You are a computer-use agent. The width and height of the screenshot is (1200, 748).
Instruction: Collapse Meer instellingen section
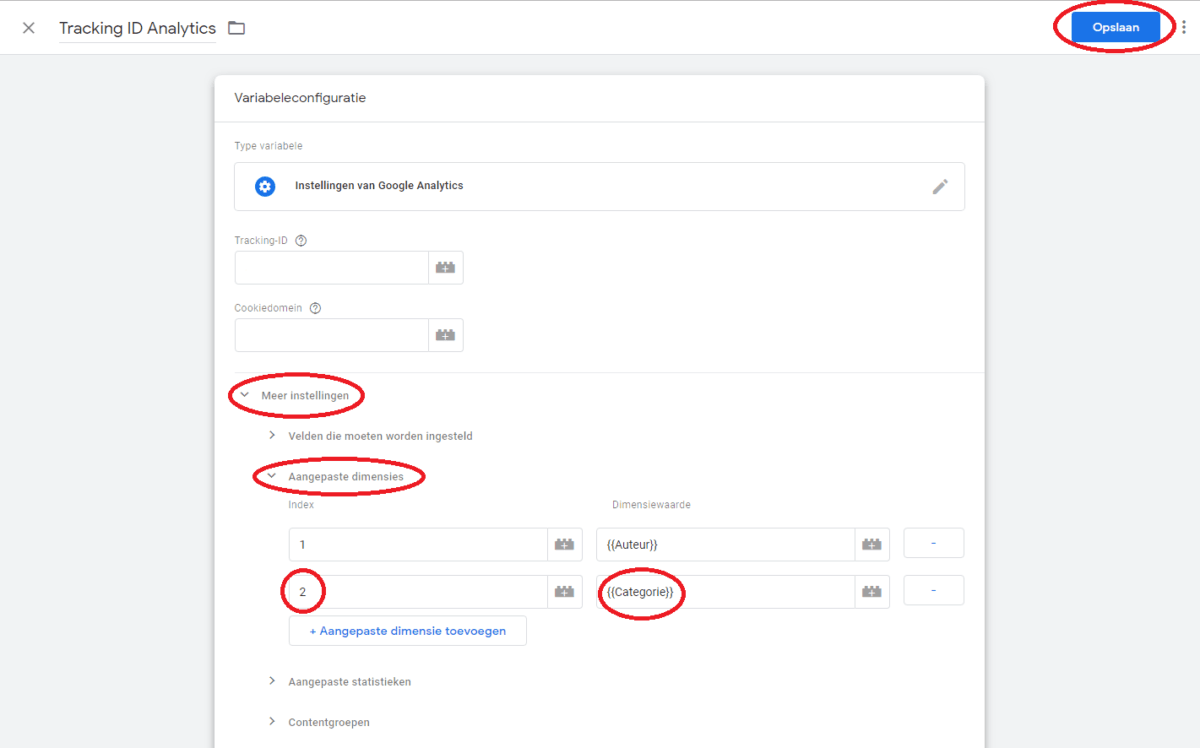(x=295, y=396)
